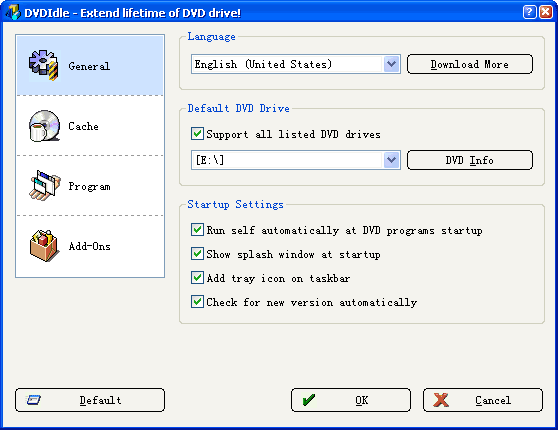Open the General settings page label

click(x=89, y=66)
